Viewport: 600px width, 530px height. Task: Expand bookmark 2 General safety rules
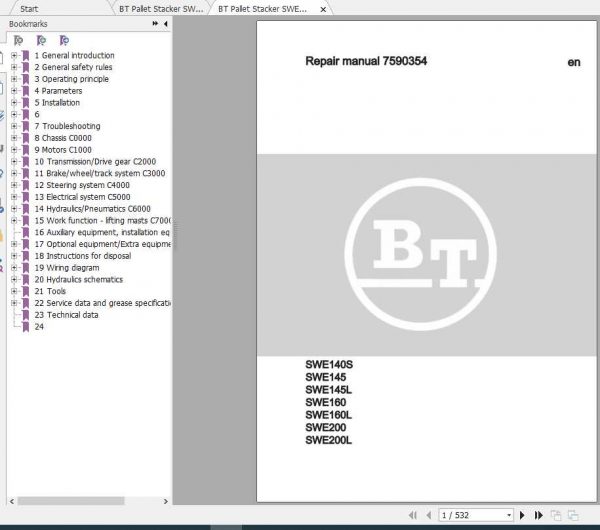pyautogui.click(x=14, y=67)
